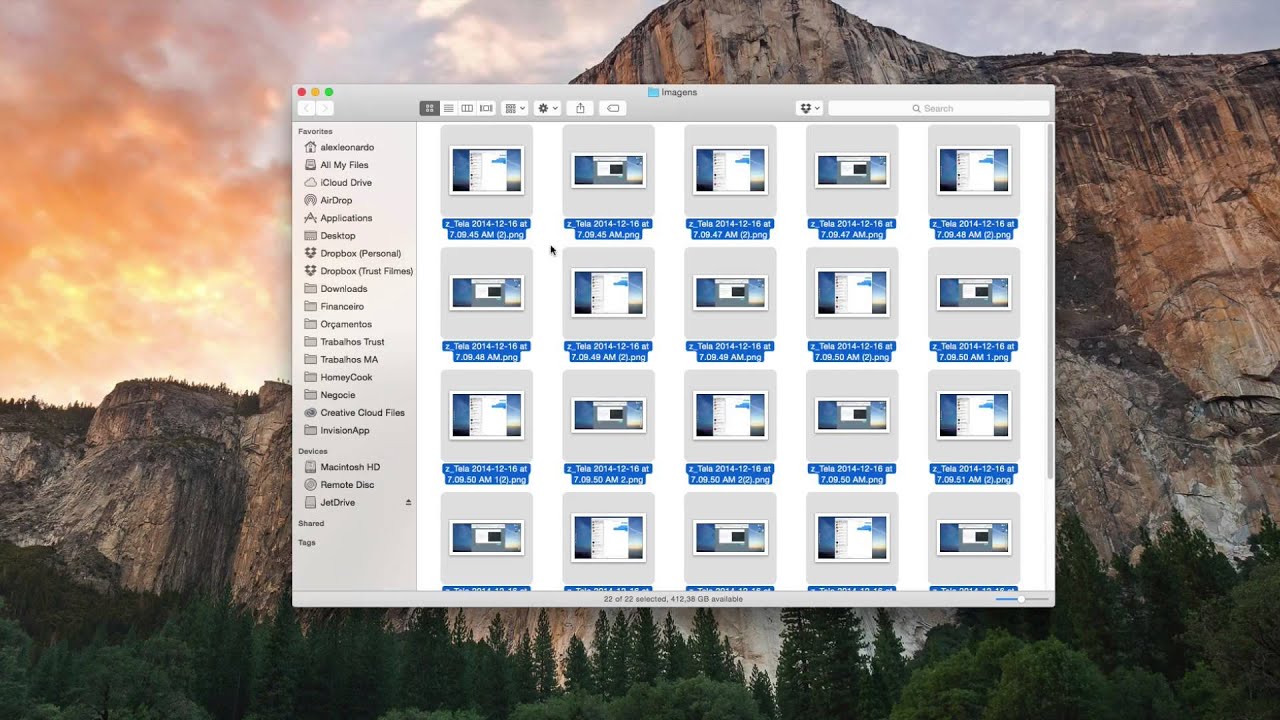Click the Search field
Screen dimensions: 1280x720
click(939, 108)
